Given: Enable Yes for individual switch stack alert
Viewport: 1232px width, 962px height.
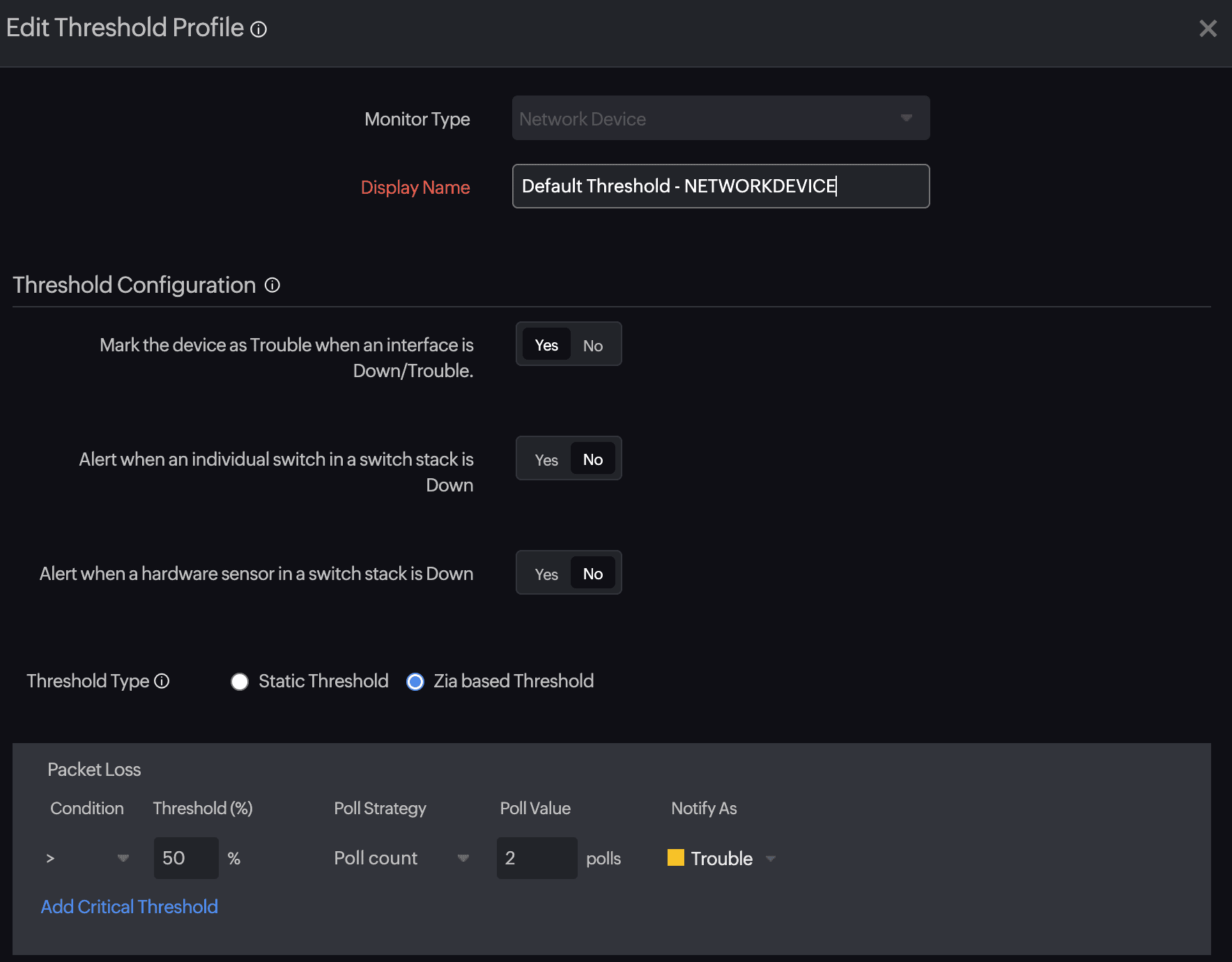Looking at the screenshot, I should tap(546, 459).
